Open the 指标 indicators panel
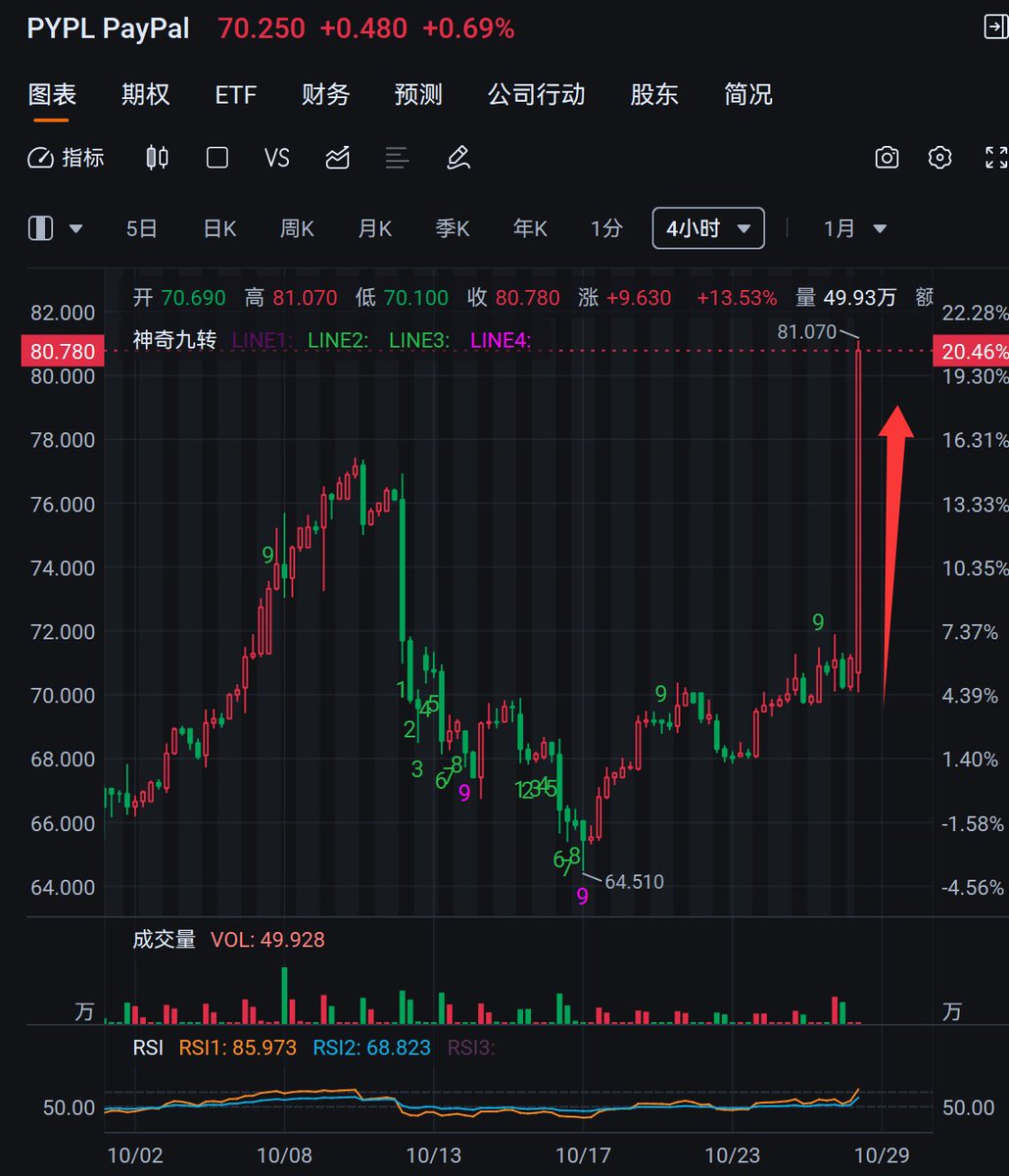1009x1176 pixels. (67, 158)
